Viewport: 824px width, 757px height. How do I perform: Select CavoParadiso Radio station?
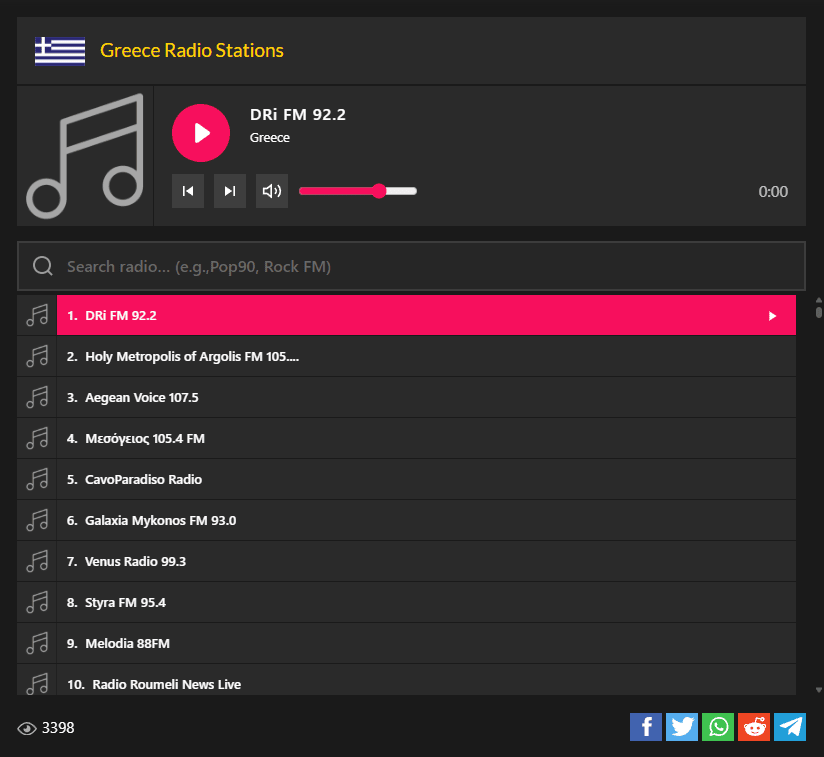pyautogui.click(x=144, y=479)
